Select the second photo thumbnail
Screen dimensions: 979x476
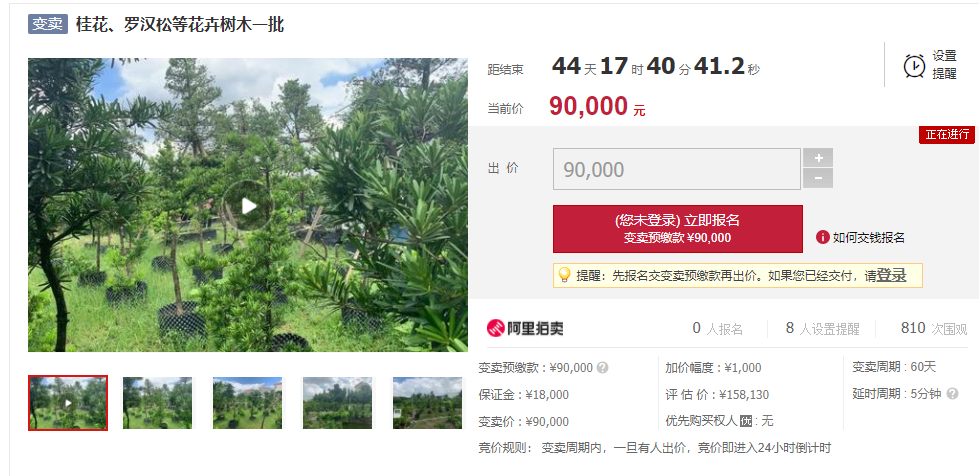pyautogui.click(x=157, y=403)
